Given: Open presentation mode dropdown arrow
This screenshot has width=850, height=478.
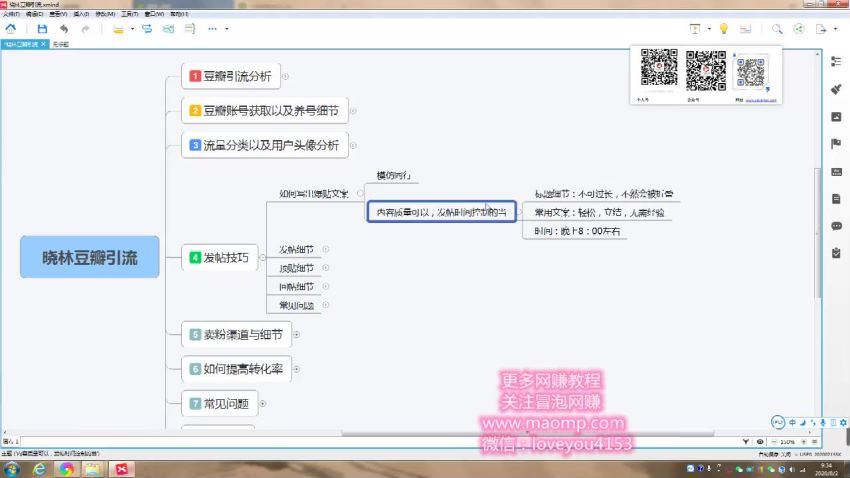Looking at the screenshot, I should (x=709, y=29).
